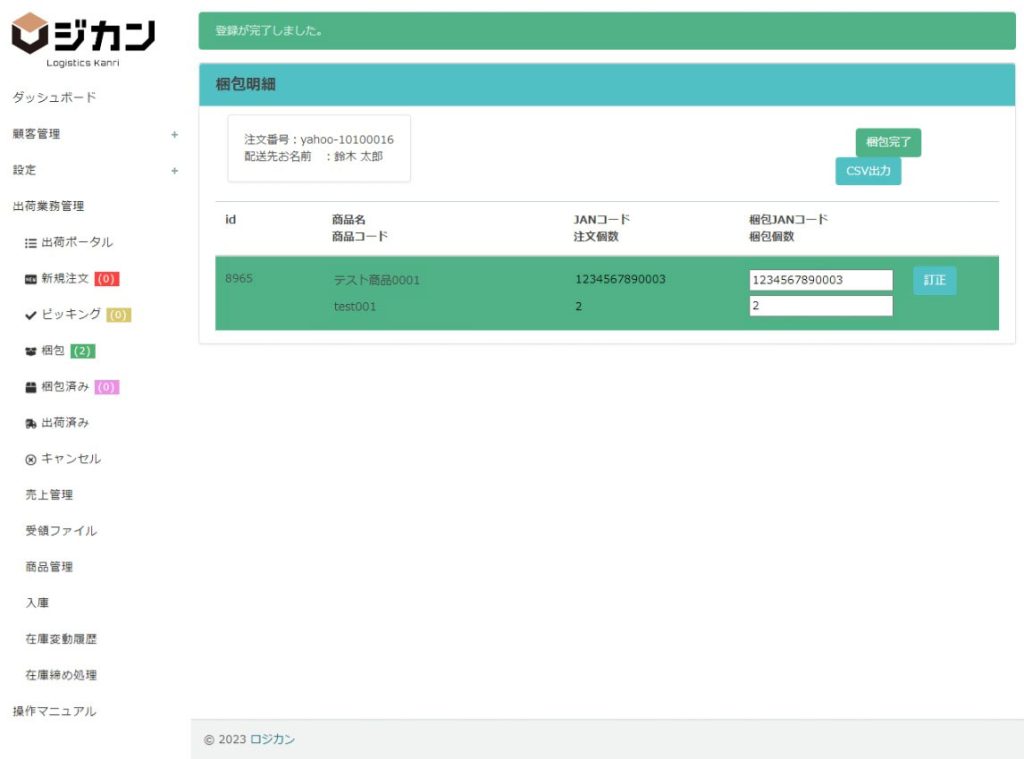This screenshot has width=1024, height=759.
Task: Click the 梱包 boxes icon
Action: (31, 351)
